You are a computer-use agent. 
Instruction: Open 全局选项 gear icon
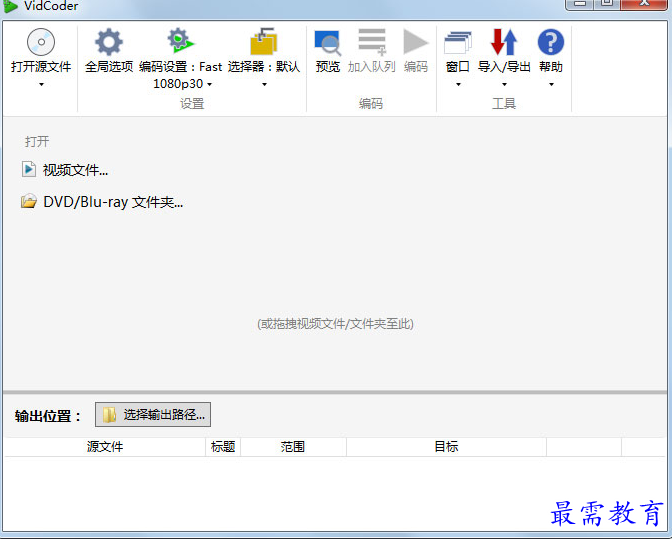tap(109, 42)
